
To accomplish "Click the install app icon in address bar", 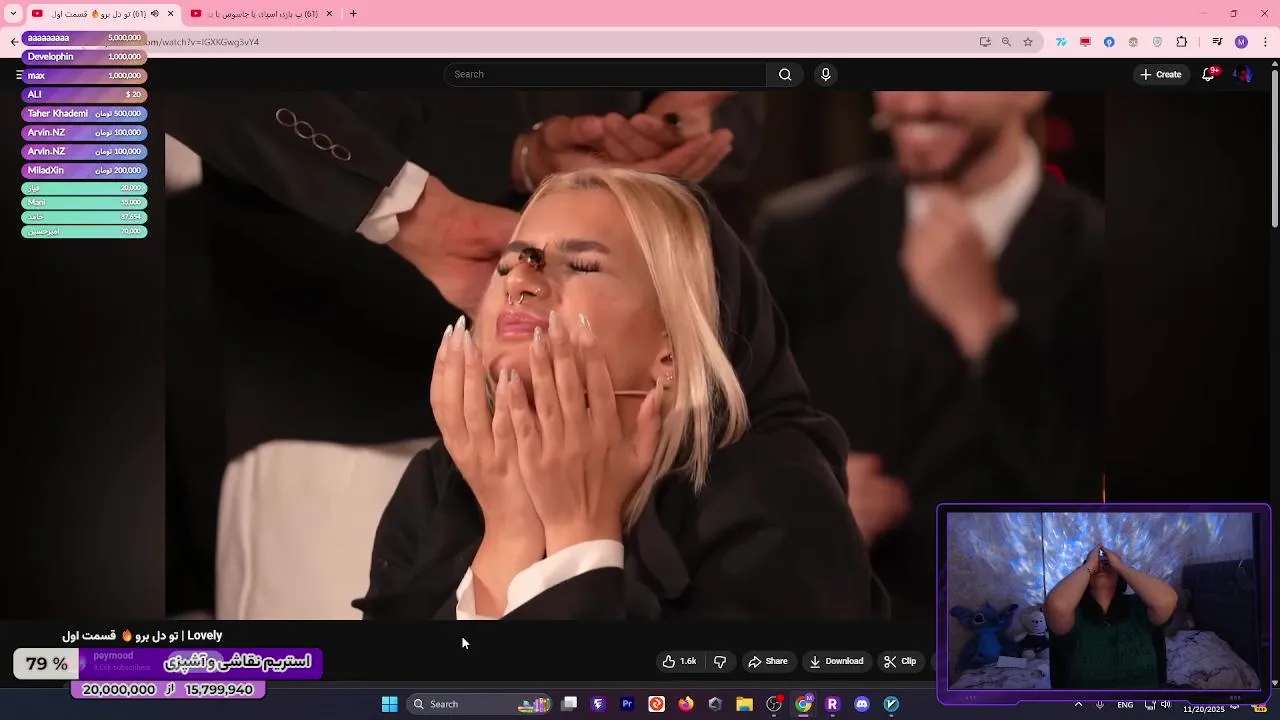I will click(985, 42).
